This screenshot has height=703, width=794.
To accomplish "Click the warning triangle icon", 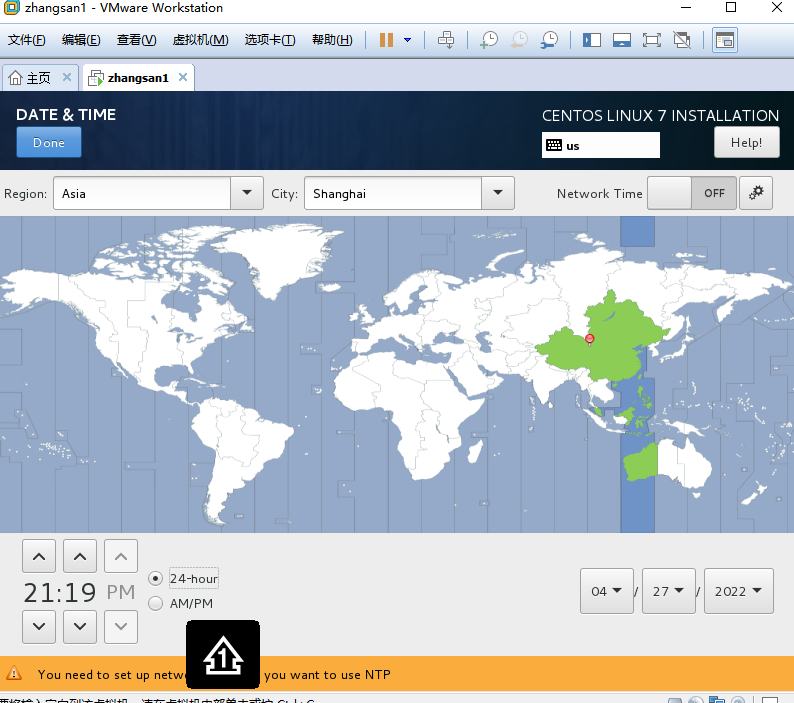I will (x=14, y=673).
